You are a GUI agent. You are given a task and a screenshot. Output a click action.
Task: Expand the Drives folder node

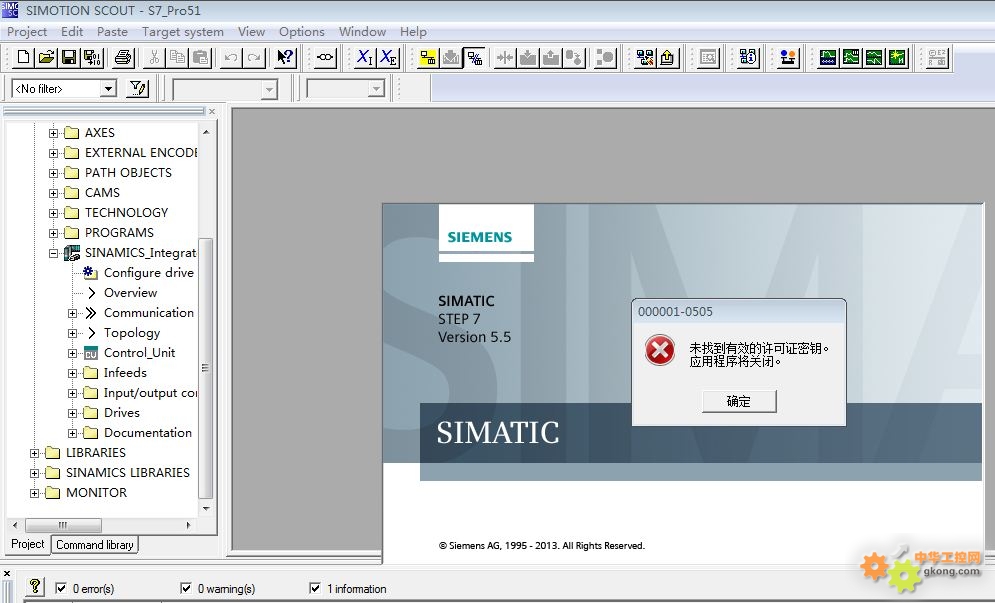tap(72, 413)
